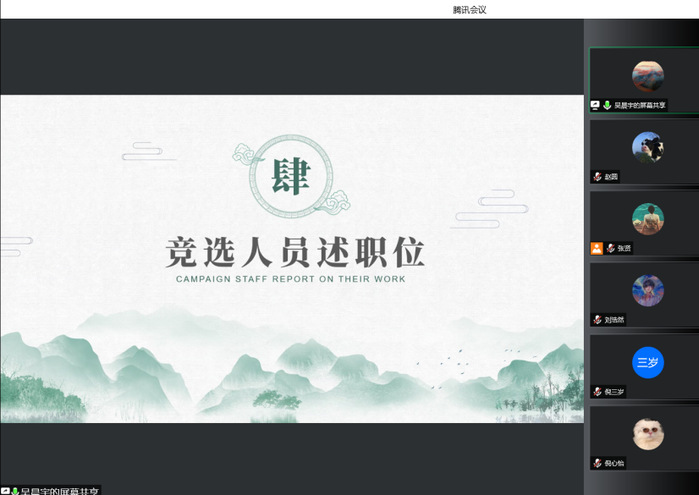Select 张贤's participant avatar

tap(647, 219)
